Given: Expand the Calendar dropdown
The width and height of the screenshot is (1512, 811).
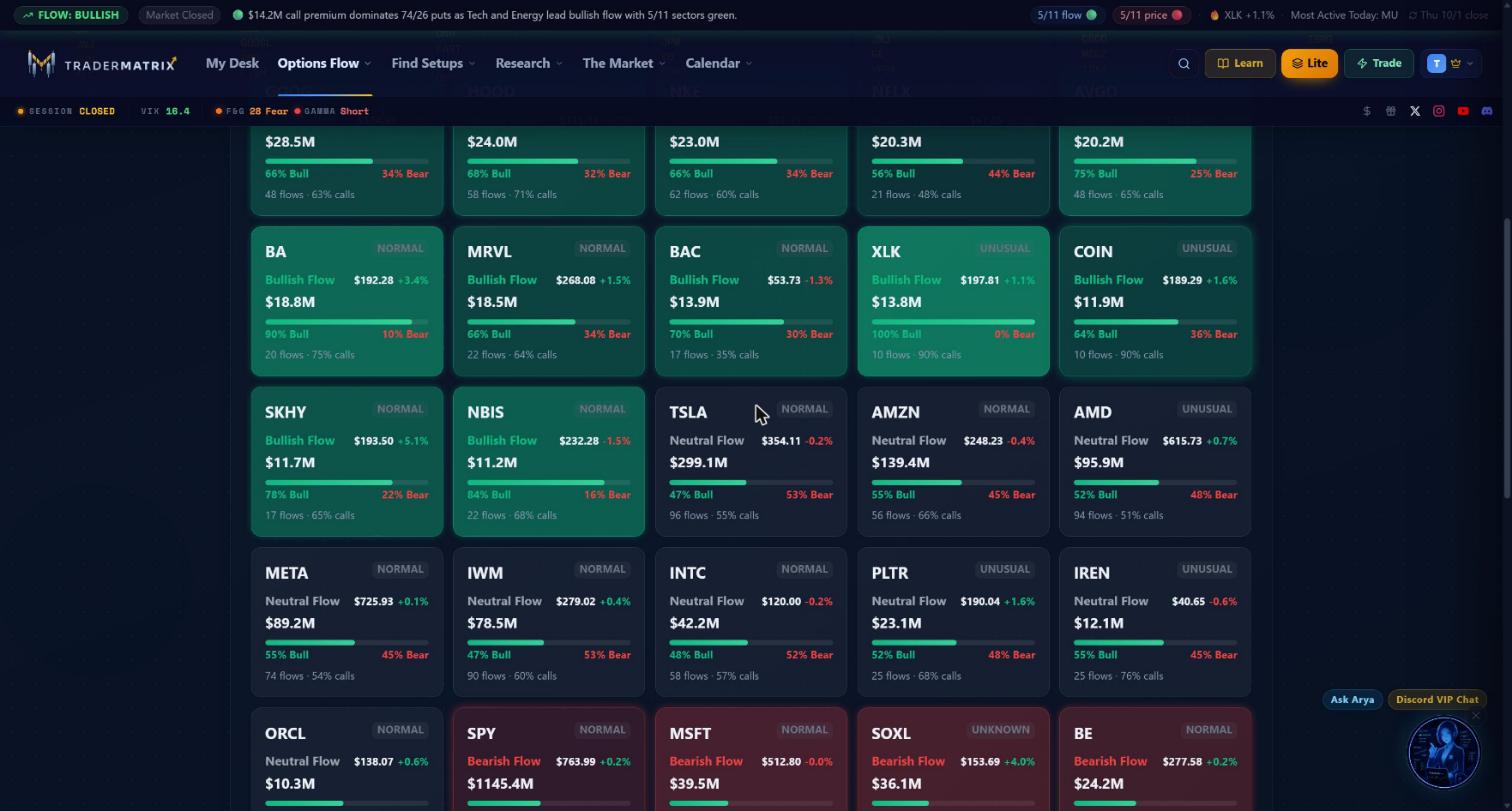Looking at the screenshot, I should tap(719, 64).
